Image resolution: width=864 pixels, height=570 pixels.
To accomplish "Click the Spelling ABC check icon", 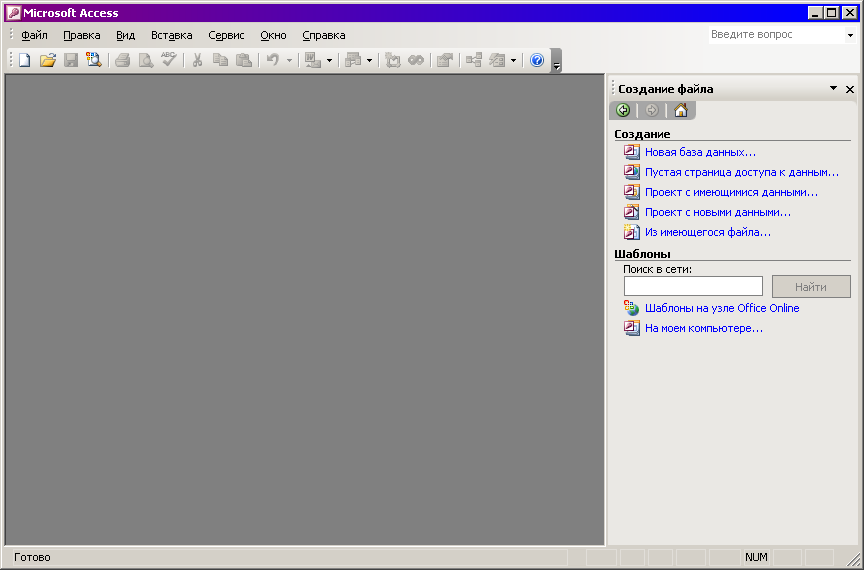I will point(169,60).
